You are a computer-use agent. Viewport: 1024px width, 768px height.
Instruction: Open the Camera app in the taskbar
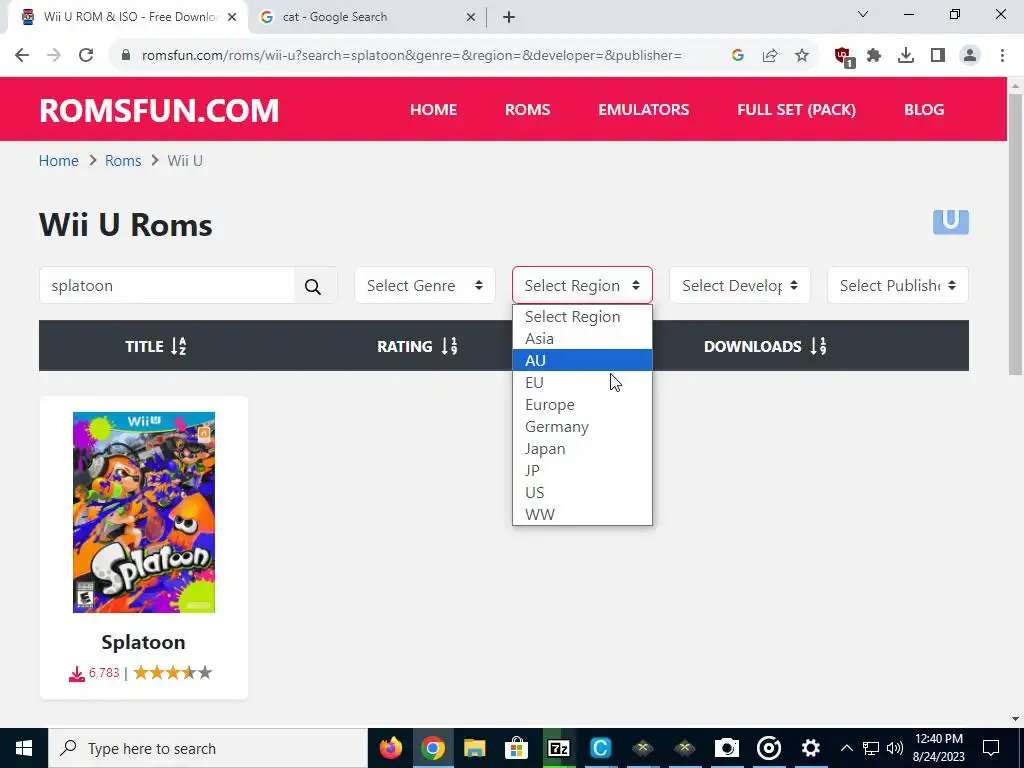(x=727, y=748)
